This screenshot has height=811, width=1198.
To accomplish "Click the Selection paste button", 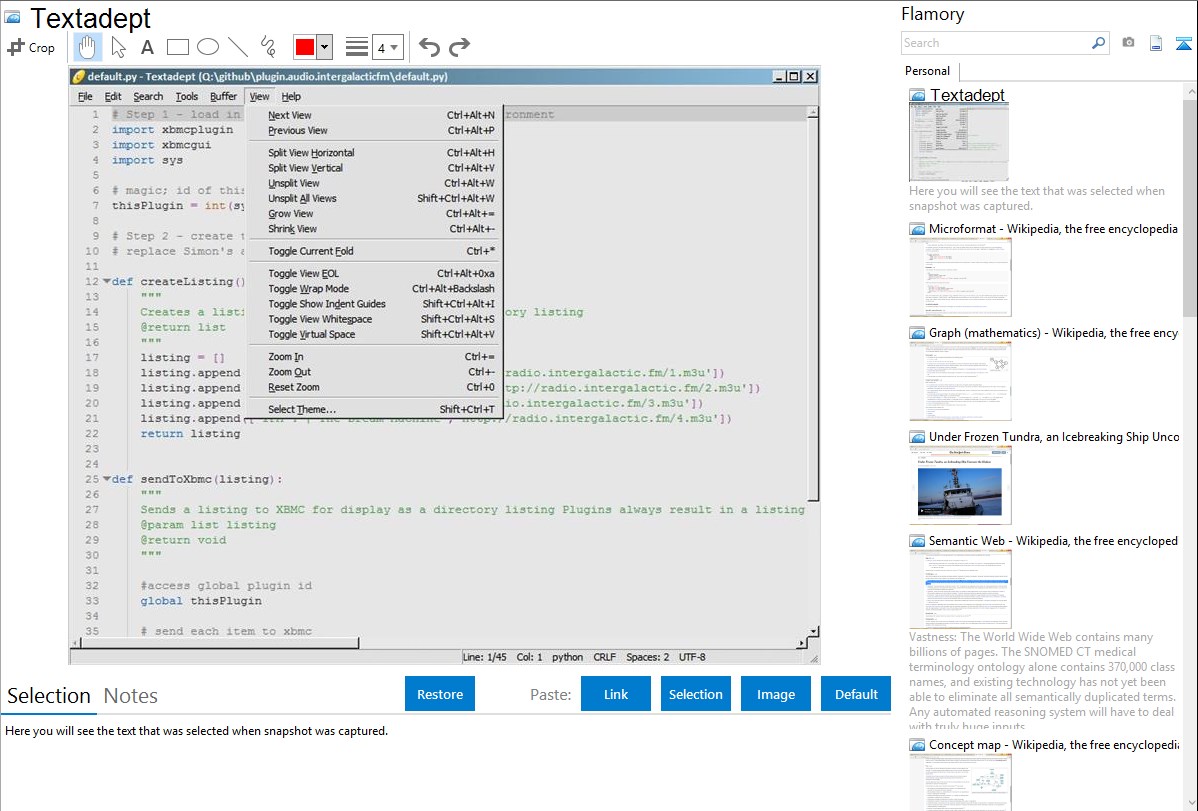I will coord(695,694).
